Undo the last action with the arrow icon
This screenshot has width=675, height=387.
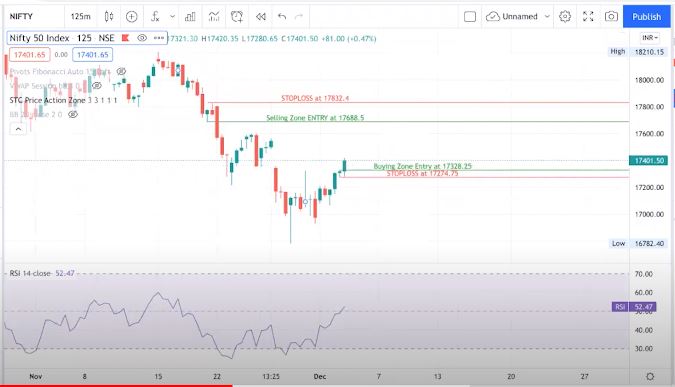tap(282, 17)
